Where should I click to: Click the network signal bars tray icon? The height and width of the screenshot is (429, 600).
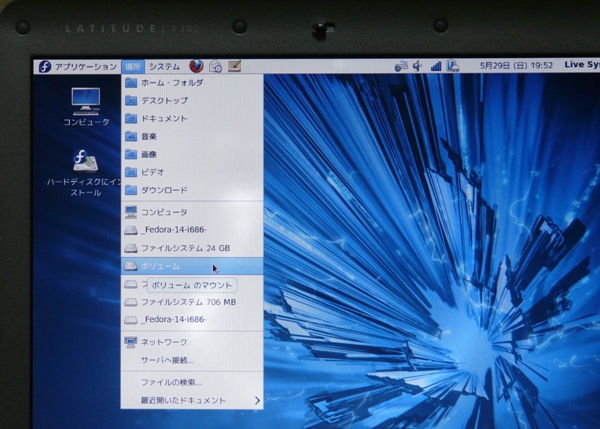435,66
